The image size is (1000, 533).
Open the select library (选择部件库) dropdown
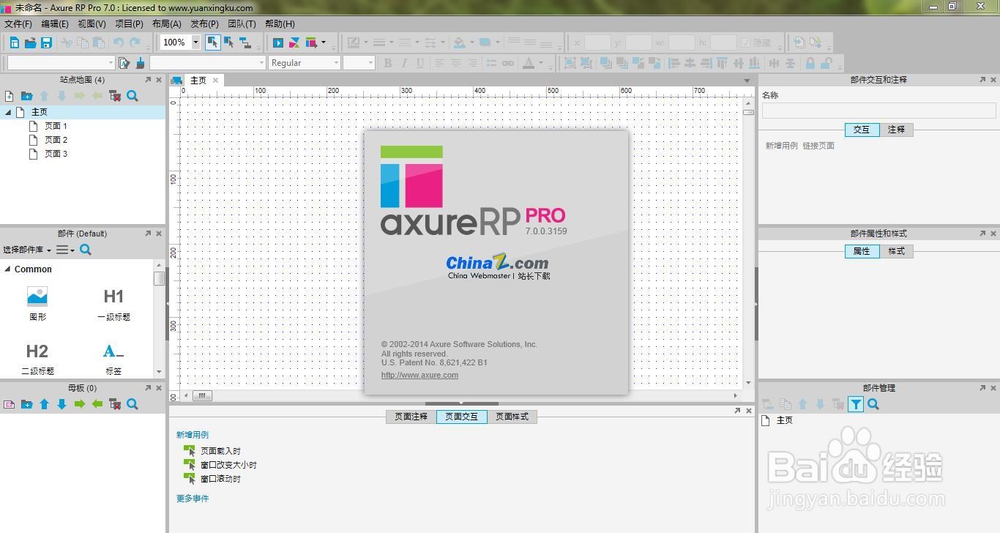[27, 250]
